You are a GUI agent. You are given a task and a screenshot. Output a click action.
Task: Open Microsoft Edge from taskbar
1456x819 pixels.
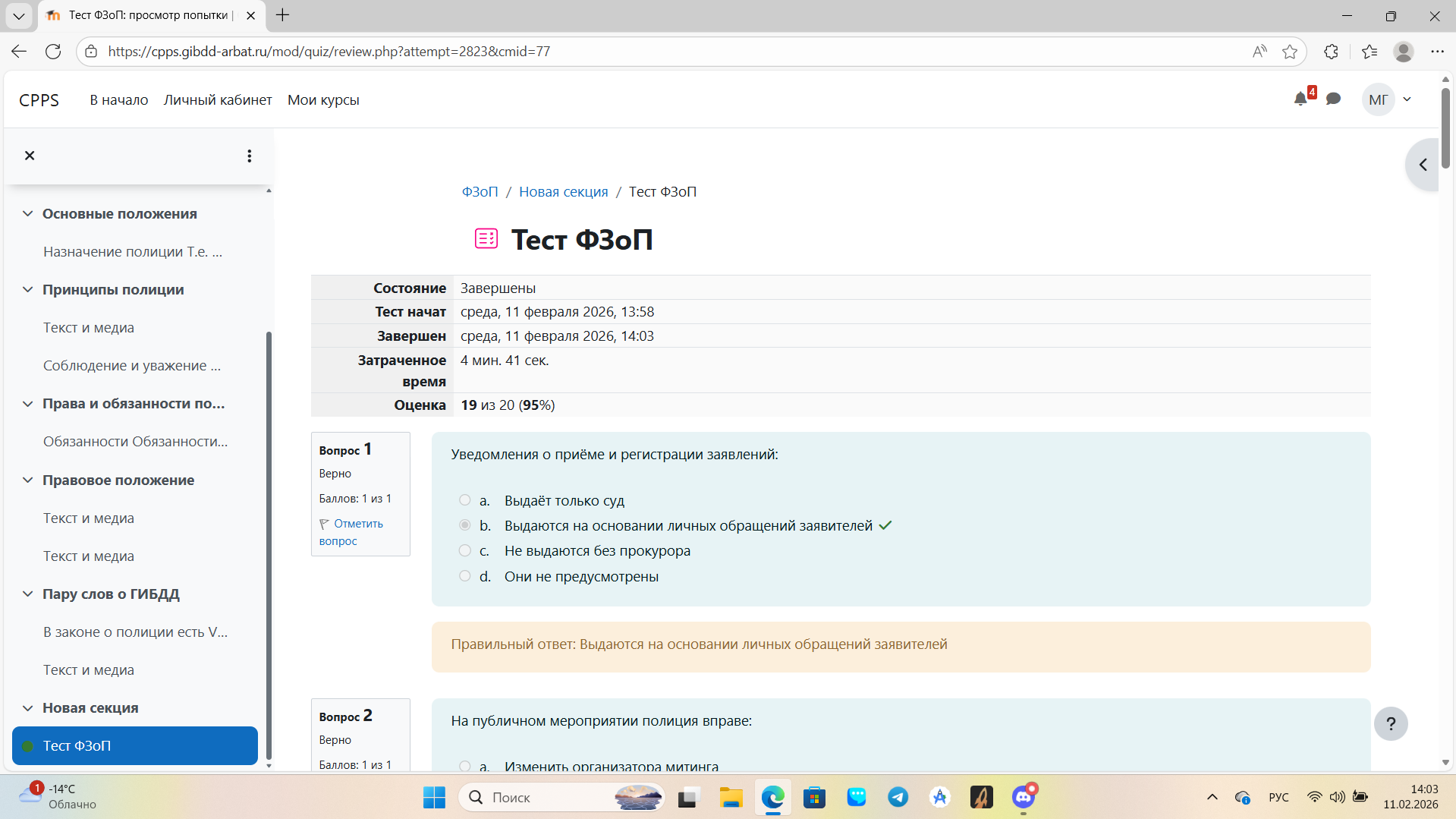click(x=773, y=797)
